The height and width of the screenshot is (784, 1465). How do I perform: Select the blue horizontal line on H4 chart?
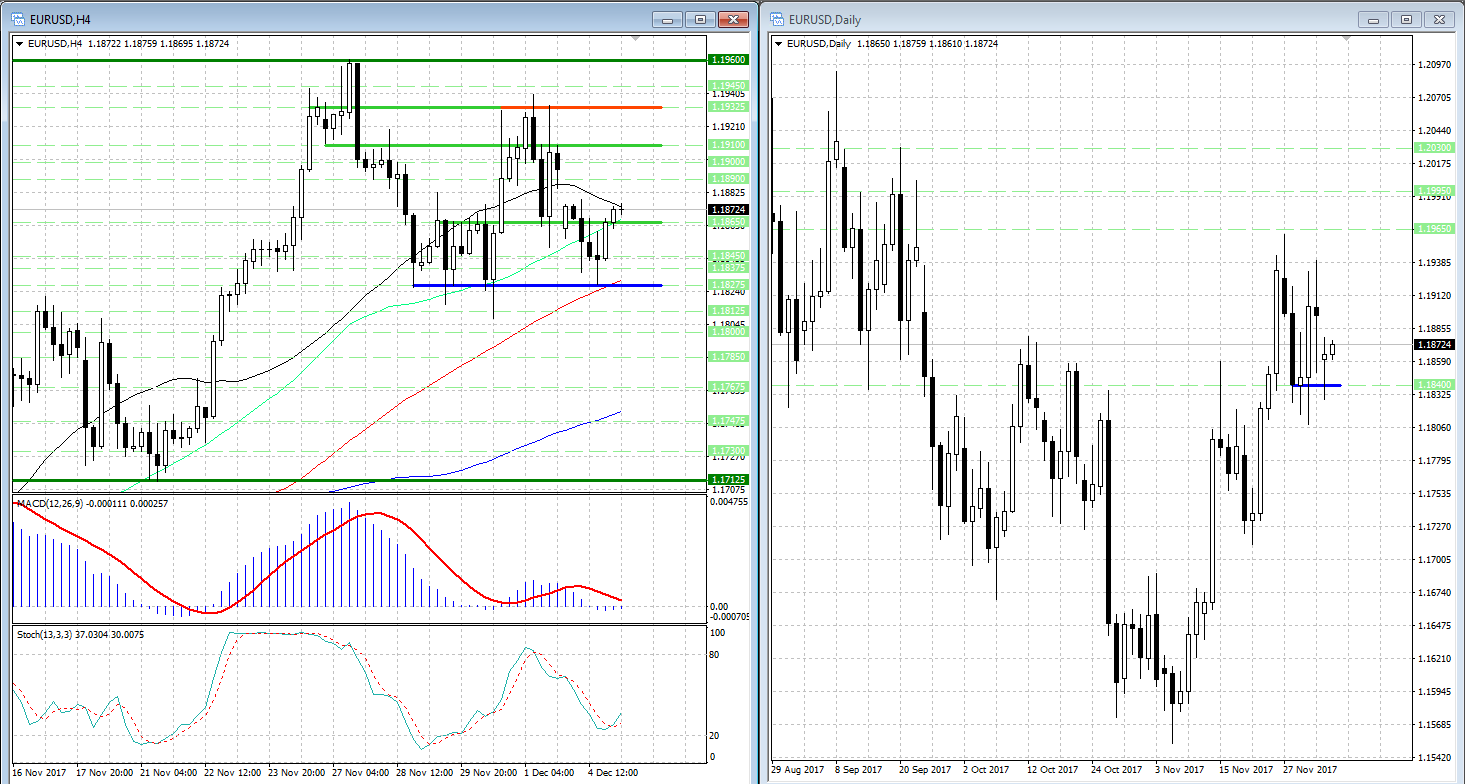coord(520,286)
